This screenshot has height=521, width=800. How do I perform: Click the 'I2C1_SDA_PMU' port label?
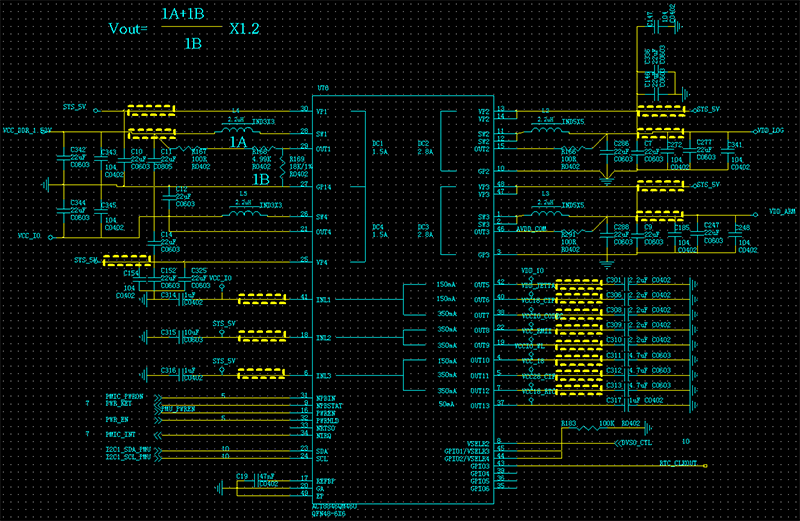128,450
